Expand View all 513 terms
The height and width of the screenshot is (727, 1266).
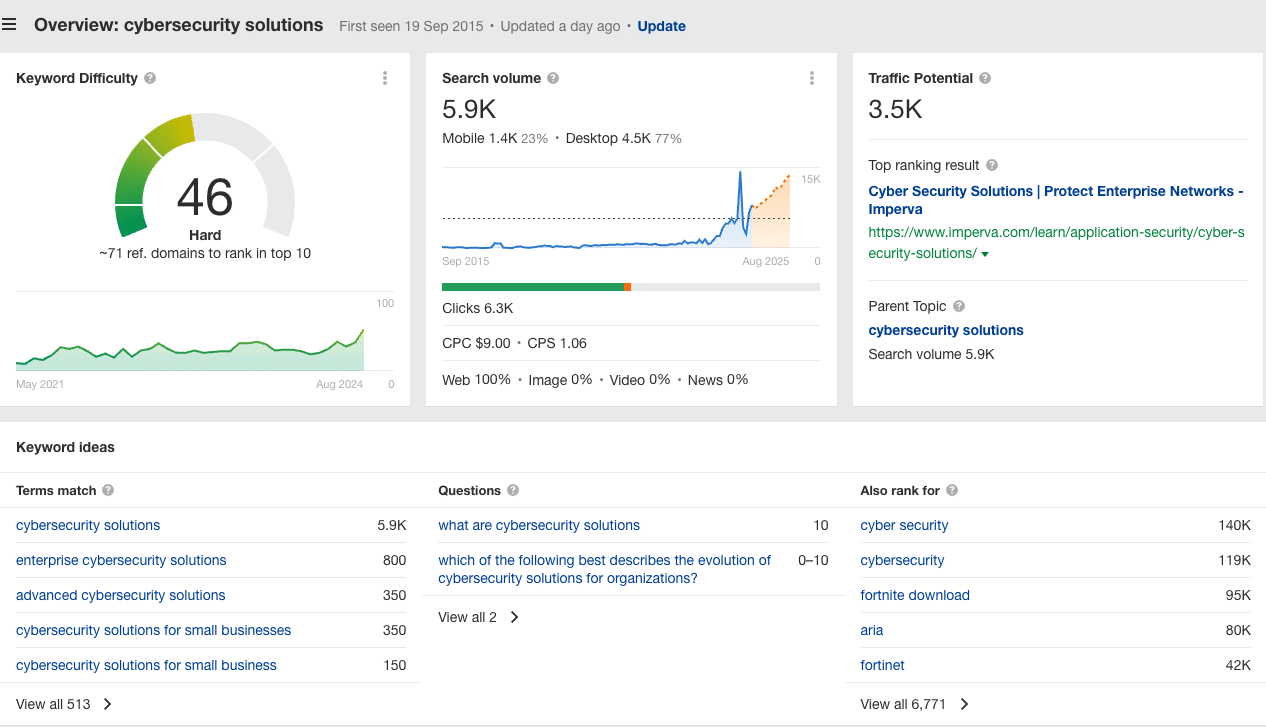point(64,704)
